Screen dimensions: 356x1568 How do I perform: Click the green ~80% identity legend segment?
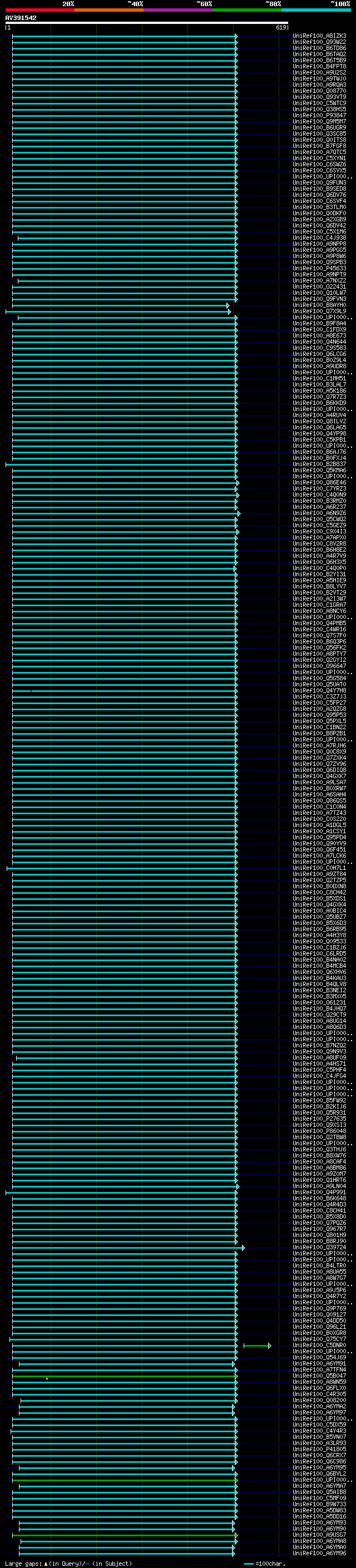point(247,10)
